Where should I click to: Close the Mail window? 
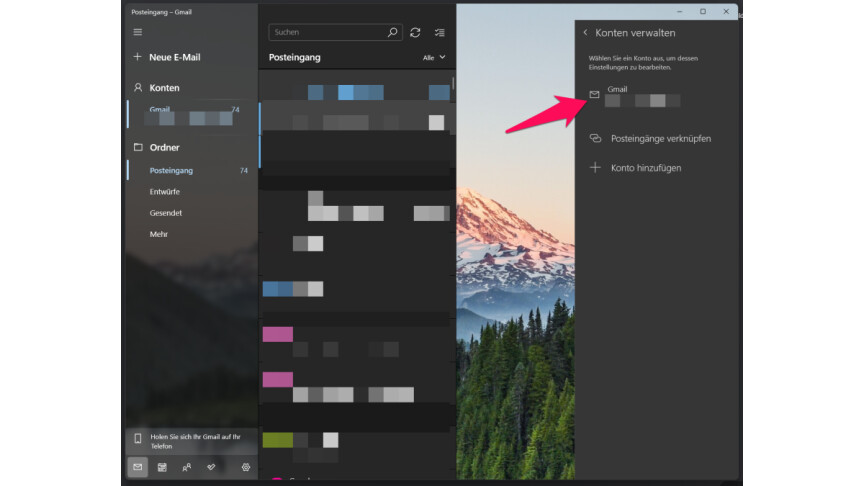[726, 12]
